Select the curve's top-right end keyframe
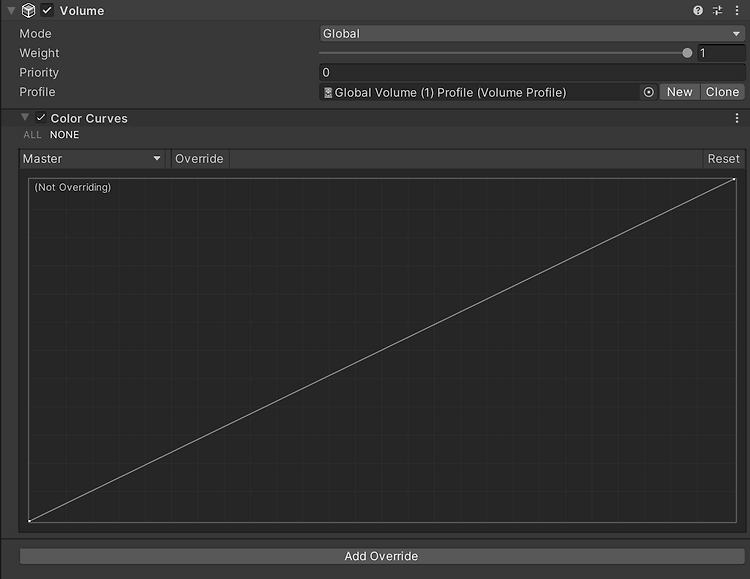750x579 pixels. (734, 179)
